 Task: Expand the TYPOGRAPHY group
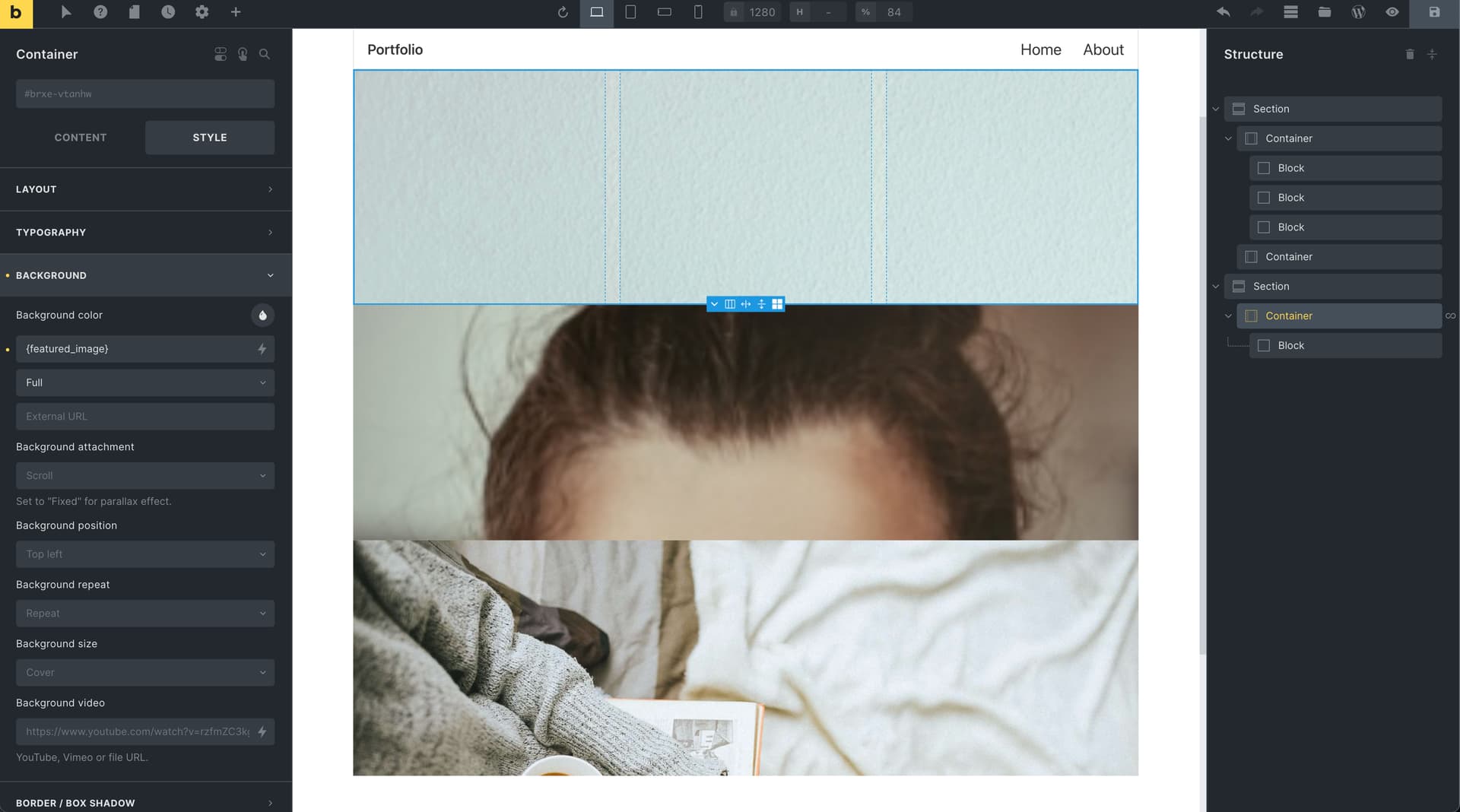point(146,232)
